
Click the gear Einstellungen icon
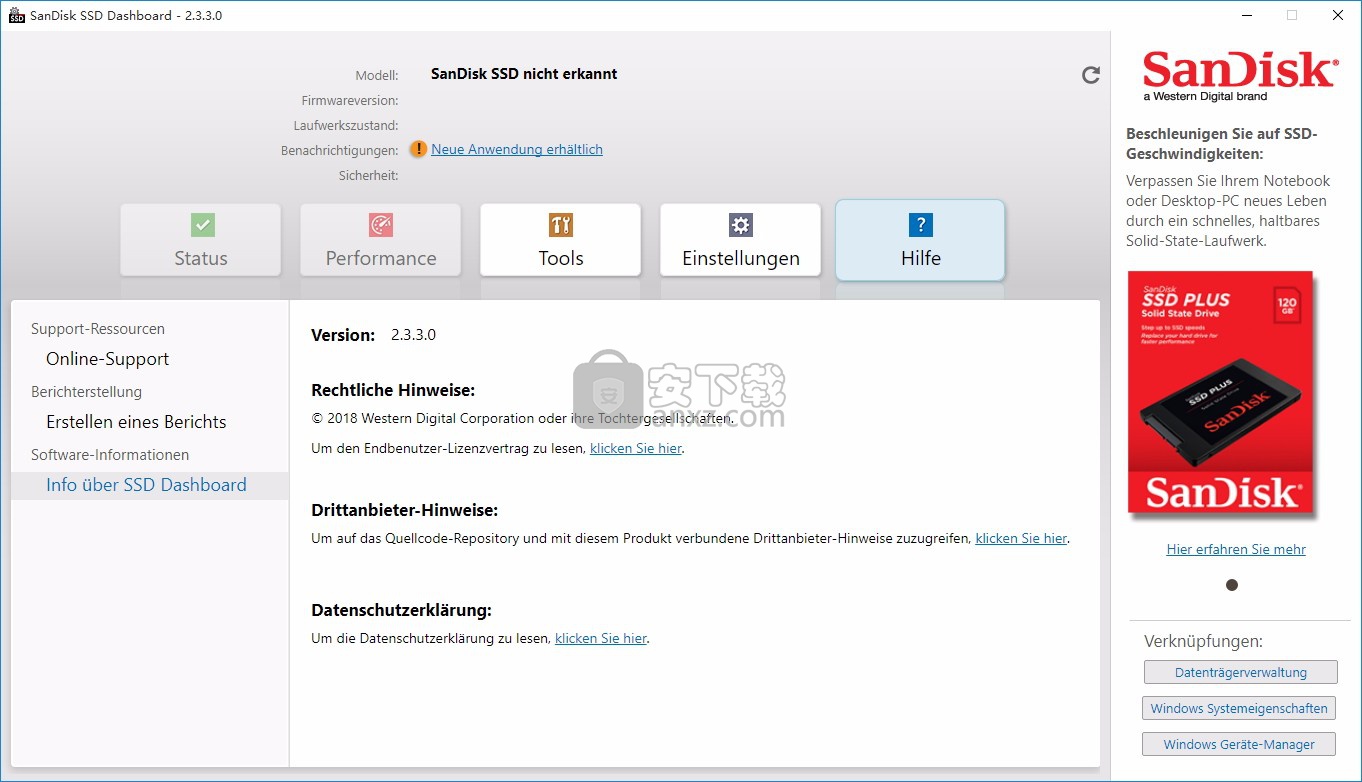coord(740,225)
